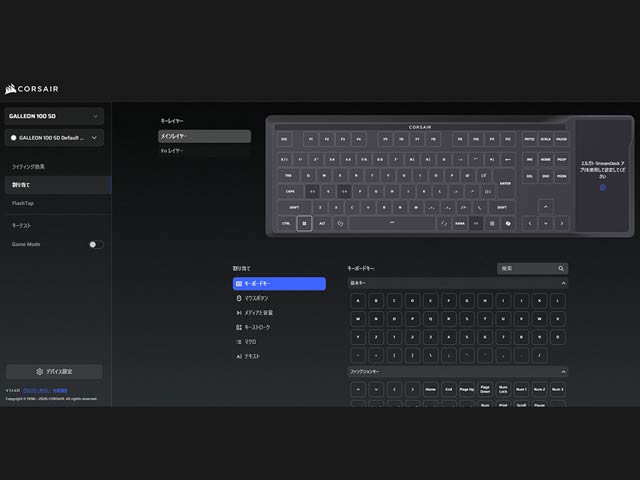Select the ESC key on the keyboard preview

[x=284, y=139]
